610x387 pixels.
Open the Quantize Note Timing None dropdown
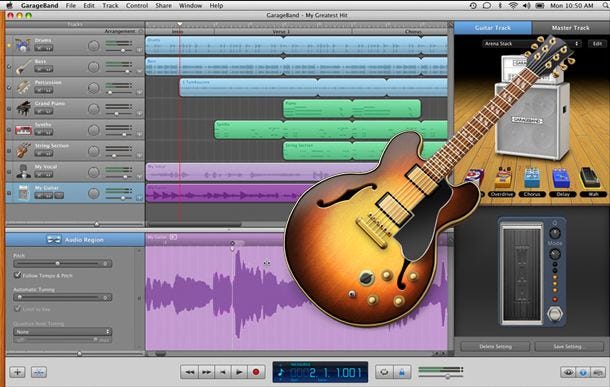pos(62,332)
